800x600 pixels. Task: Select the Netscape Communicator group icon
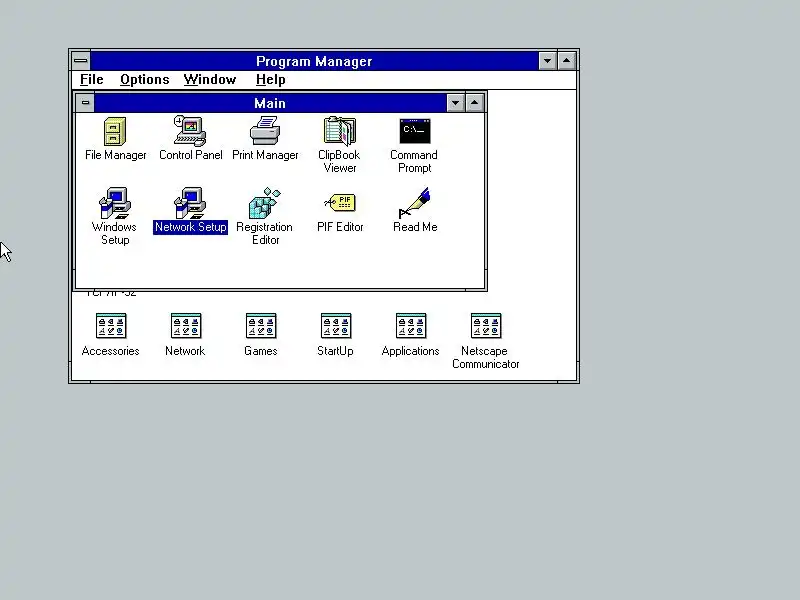(x=486, y=326)
